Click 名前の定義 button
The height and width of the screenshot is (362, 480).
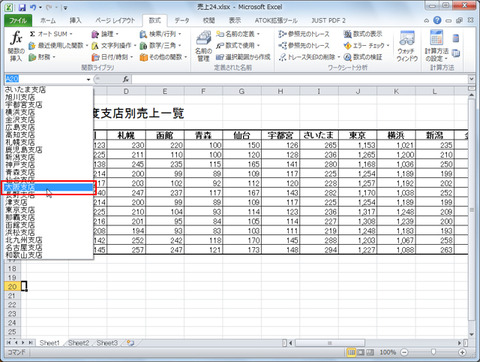235,34
